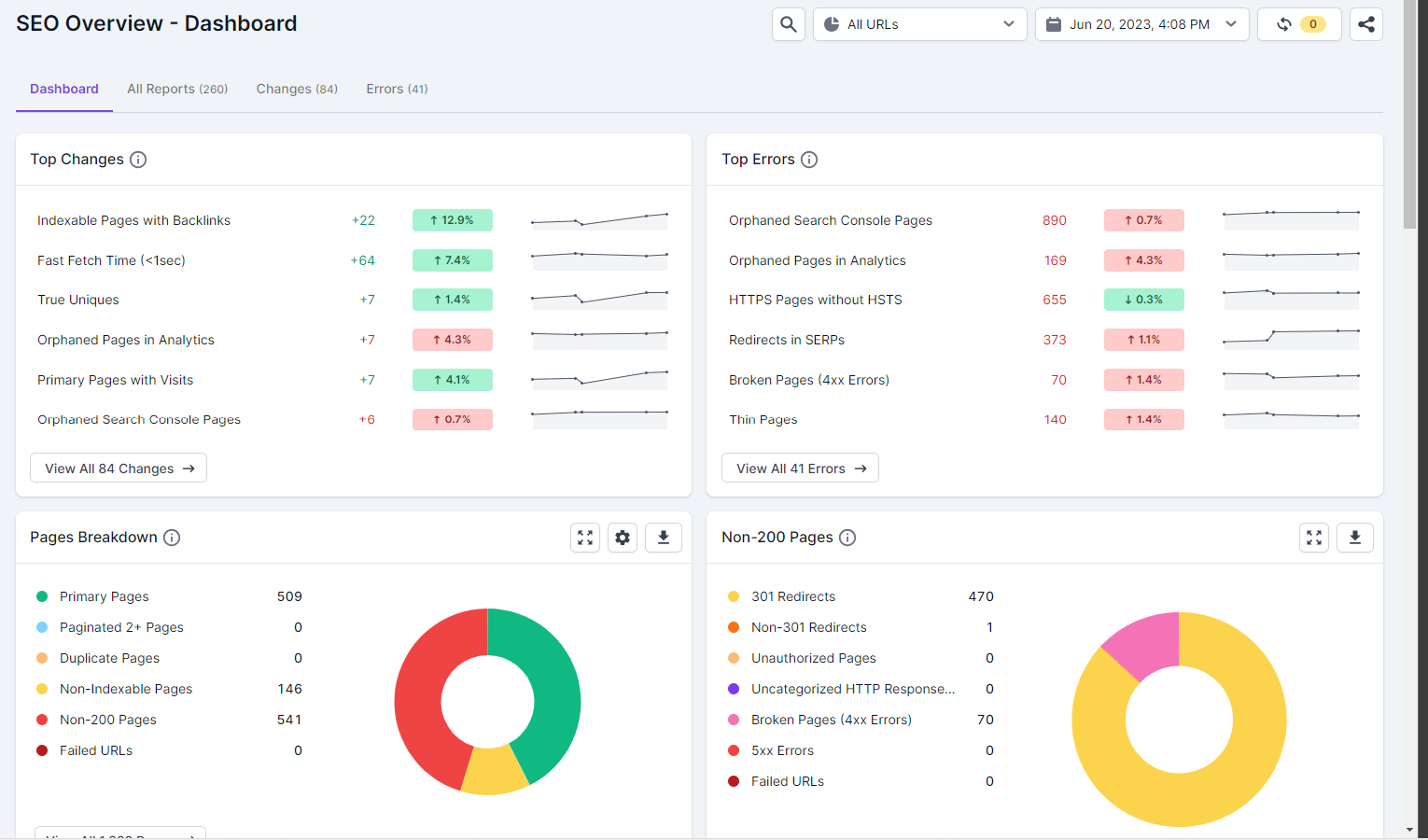1428x840 pixels.
Task: Open the True Uniques report
Action: [x=78, y=300]
